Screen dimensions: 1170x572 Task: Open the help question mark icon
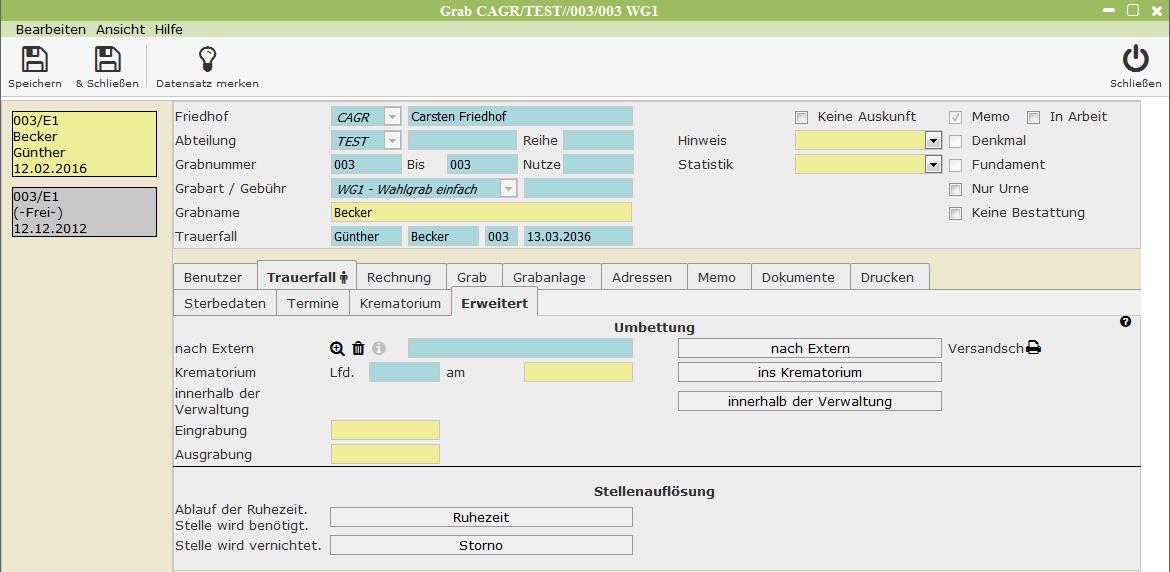(x=1126, y=322)
